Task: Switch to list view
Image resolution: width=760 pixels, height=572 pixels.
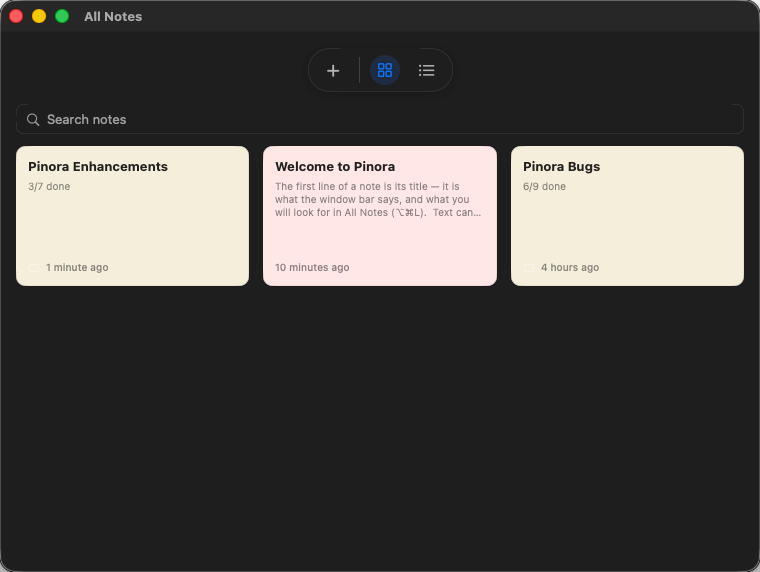Action: tap(427, 70)
